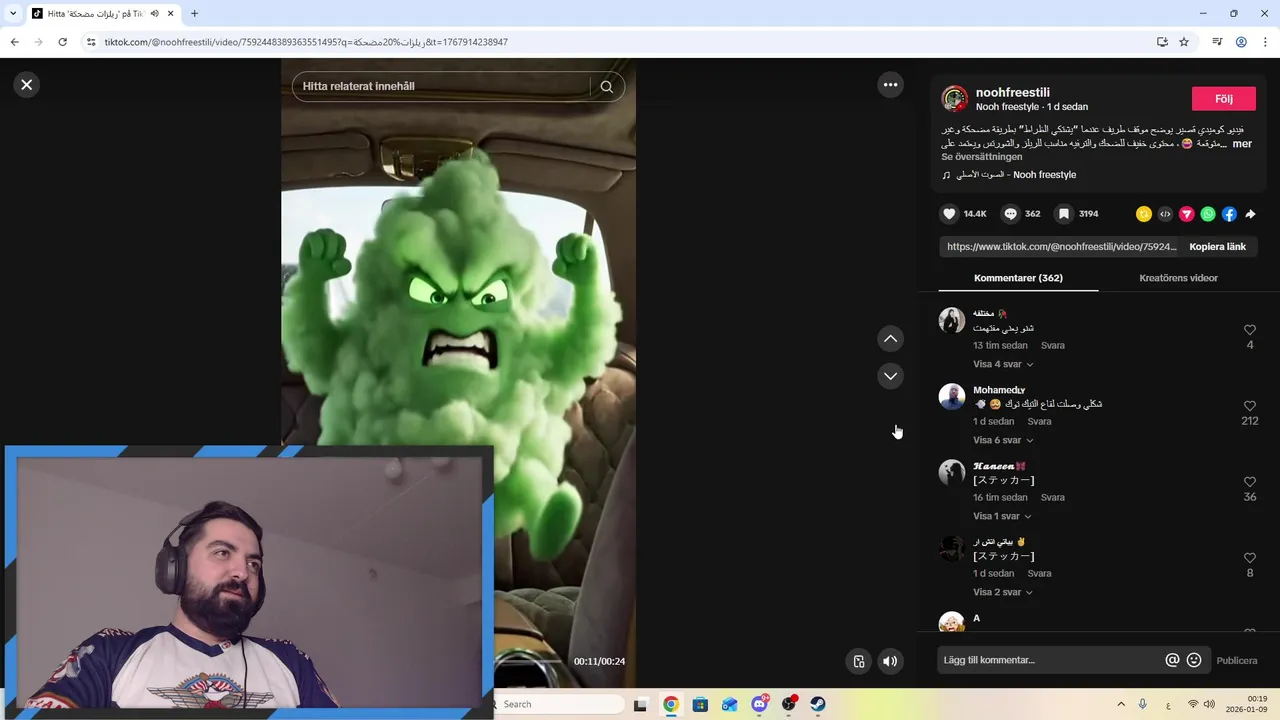Send to friends via the red paper-plane icon
Image resolution: width=1280 pixels, height=720 pixels.
point(1187,214)
